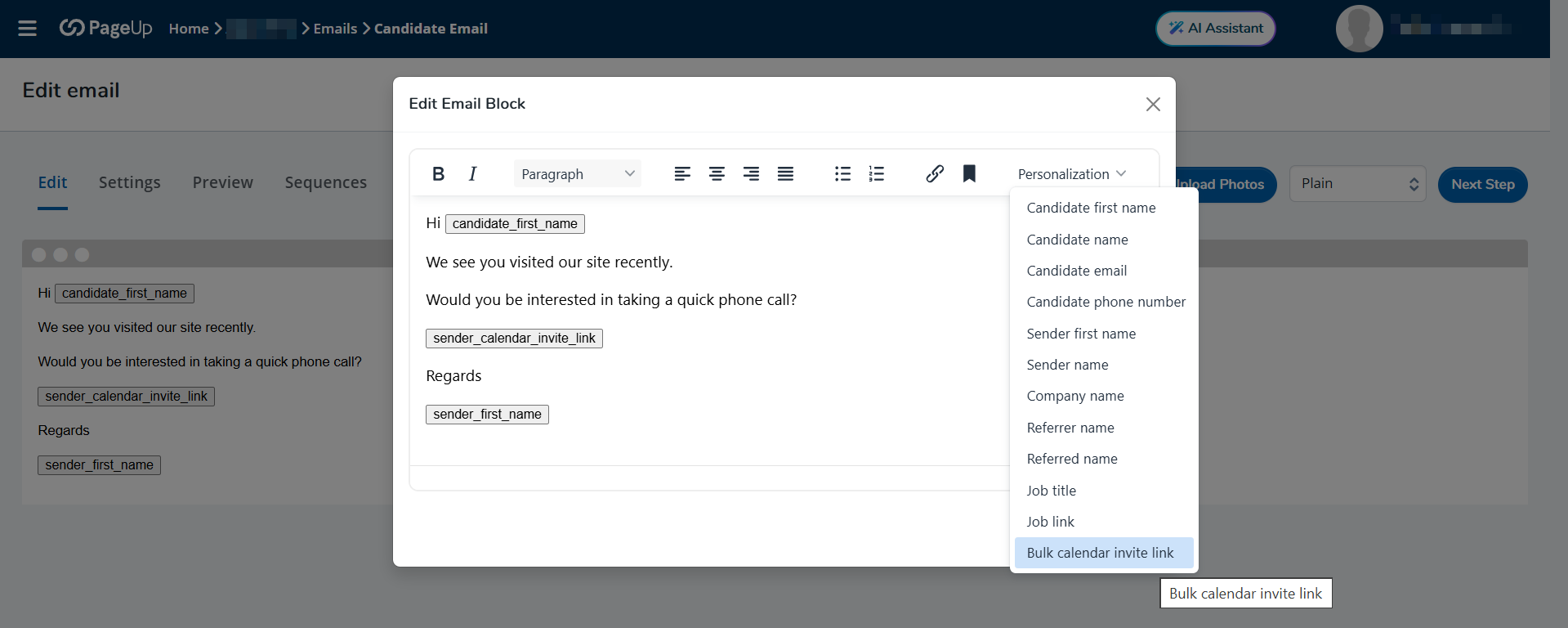Center align the email text
The height and width of the screenshot is (628, 1568).
tap(717, 174)
